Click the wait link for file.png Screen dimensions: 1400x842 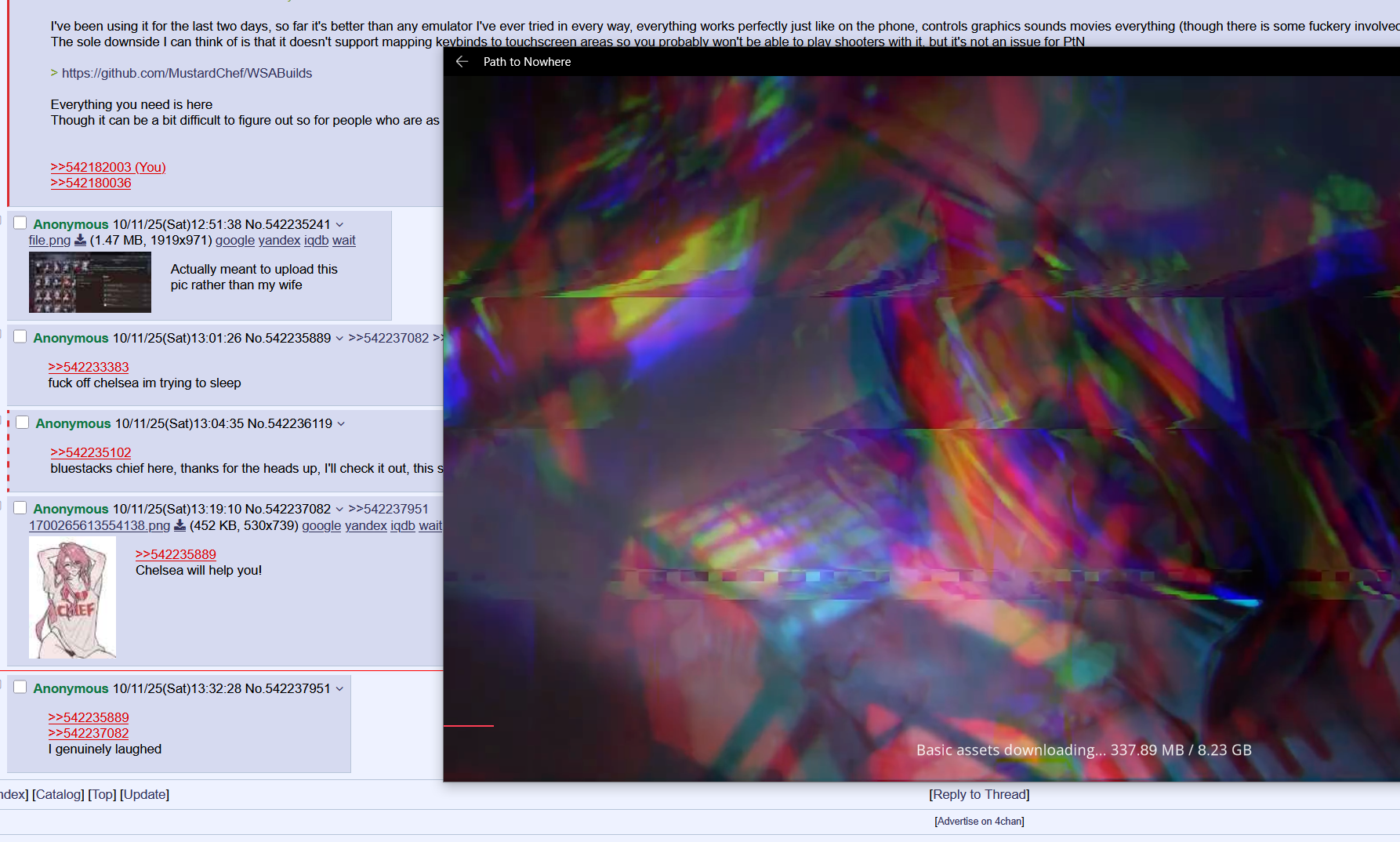tap(344, 241)
